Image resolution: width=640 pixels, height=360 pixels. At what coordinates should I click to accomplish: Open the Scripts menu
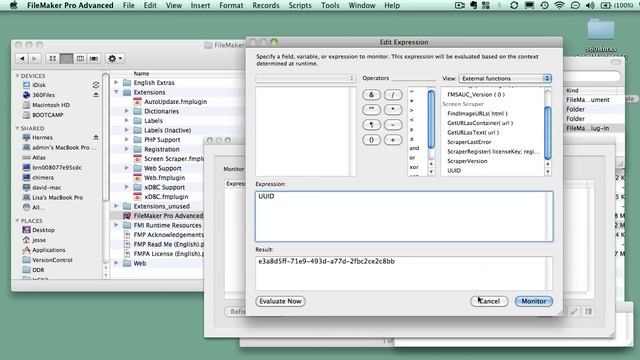point(300,5)
